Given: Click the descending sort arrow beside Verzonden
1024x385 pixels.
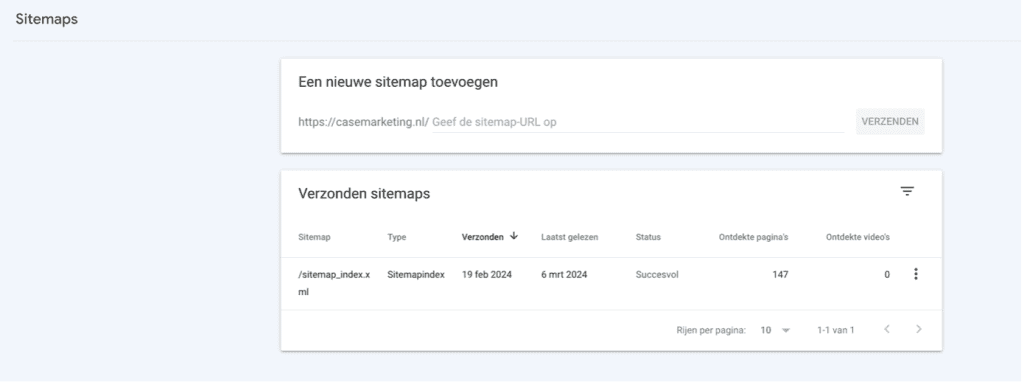Looking at the screenshot, I should [514, 236].
